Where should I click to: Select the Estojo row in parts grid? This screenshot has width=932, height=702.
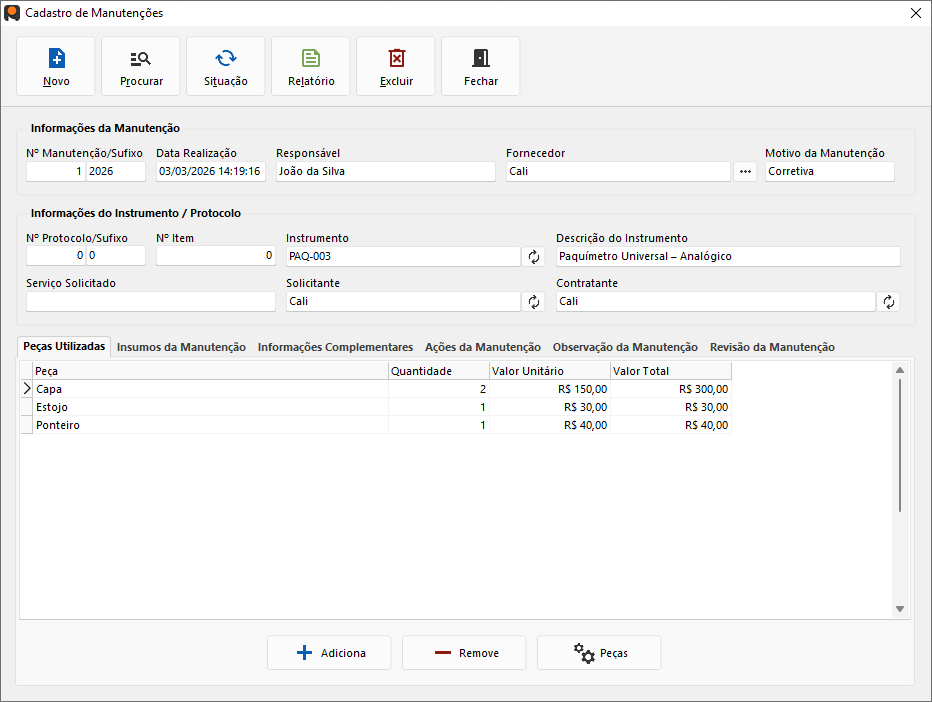(210, 407)
